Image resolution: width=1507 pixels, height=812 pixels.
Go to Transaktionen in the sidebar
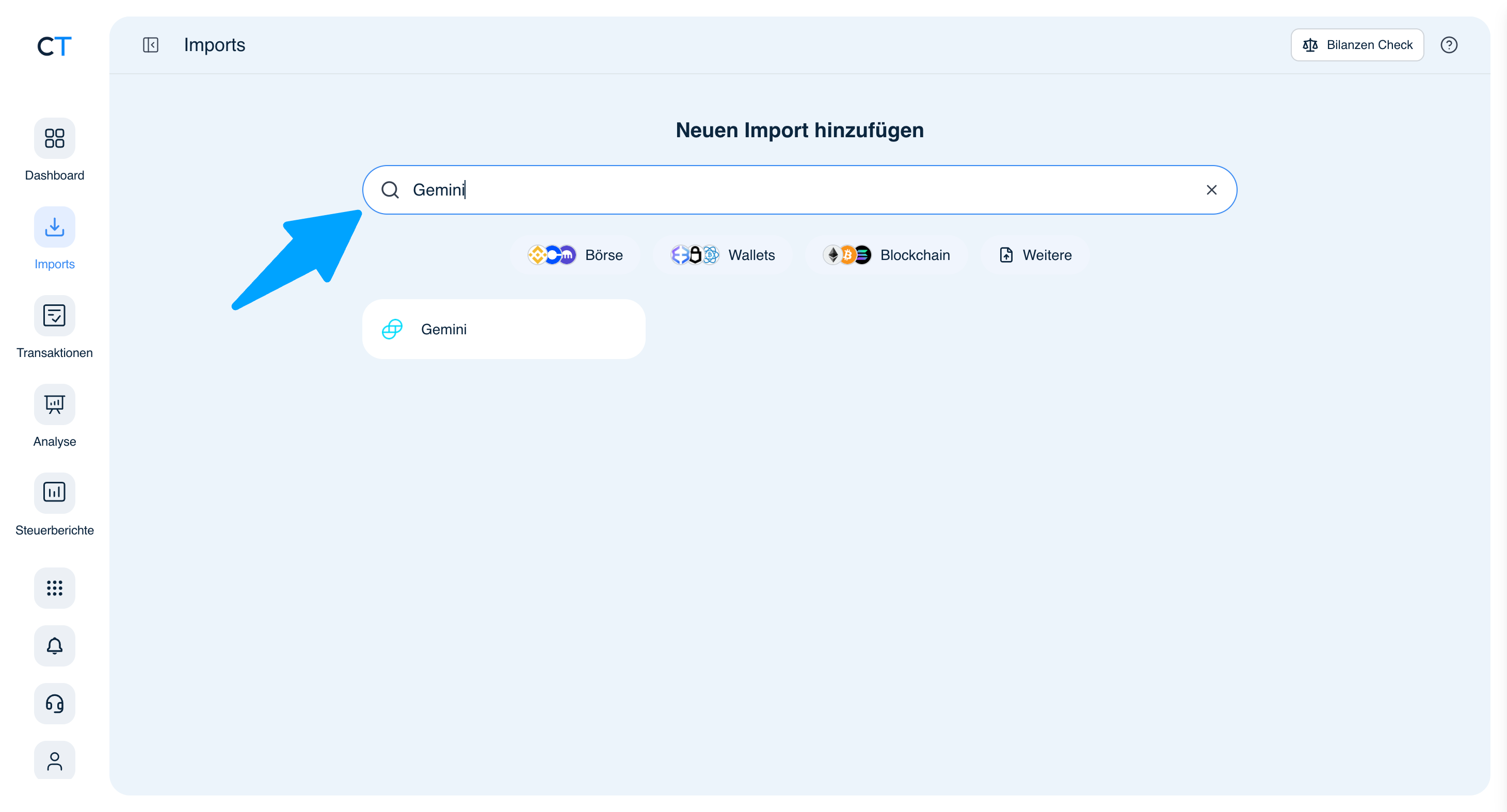coord(54,328)
